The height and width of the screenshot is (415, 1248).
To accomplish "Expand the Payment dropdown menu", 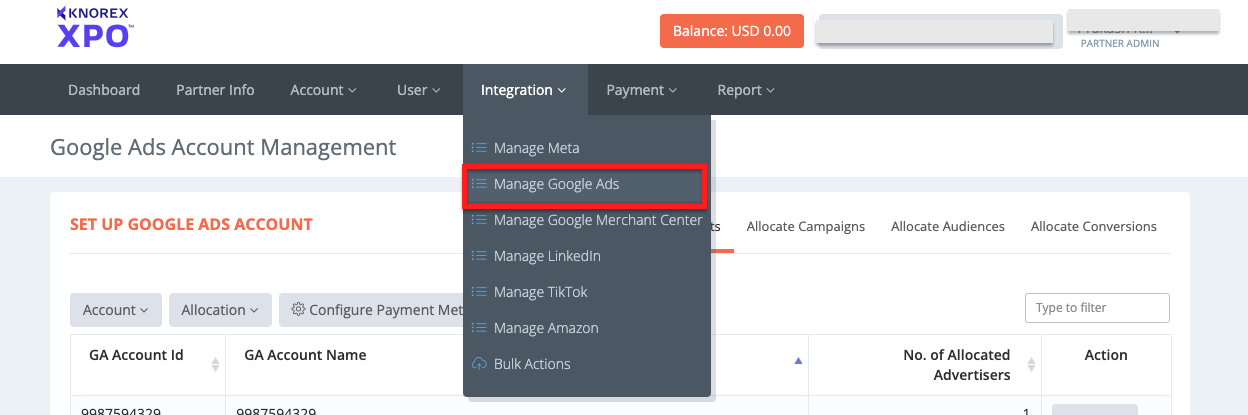I will (x=641, y=90).
